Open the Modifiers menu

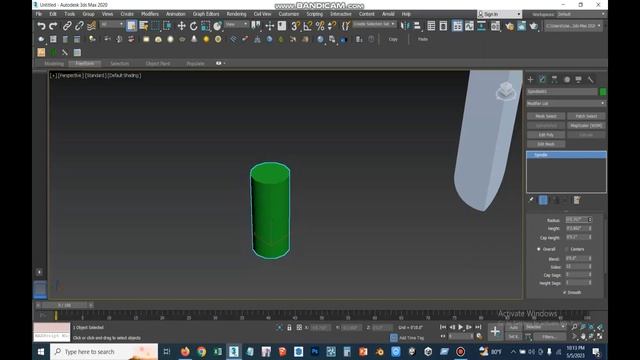pos(150,14)
